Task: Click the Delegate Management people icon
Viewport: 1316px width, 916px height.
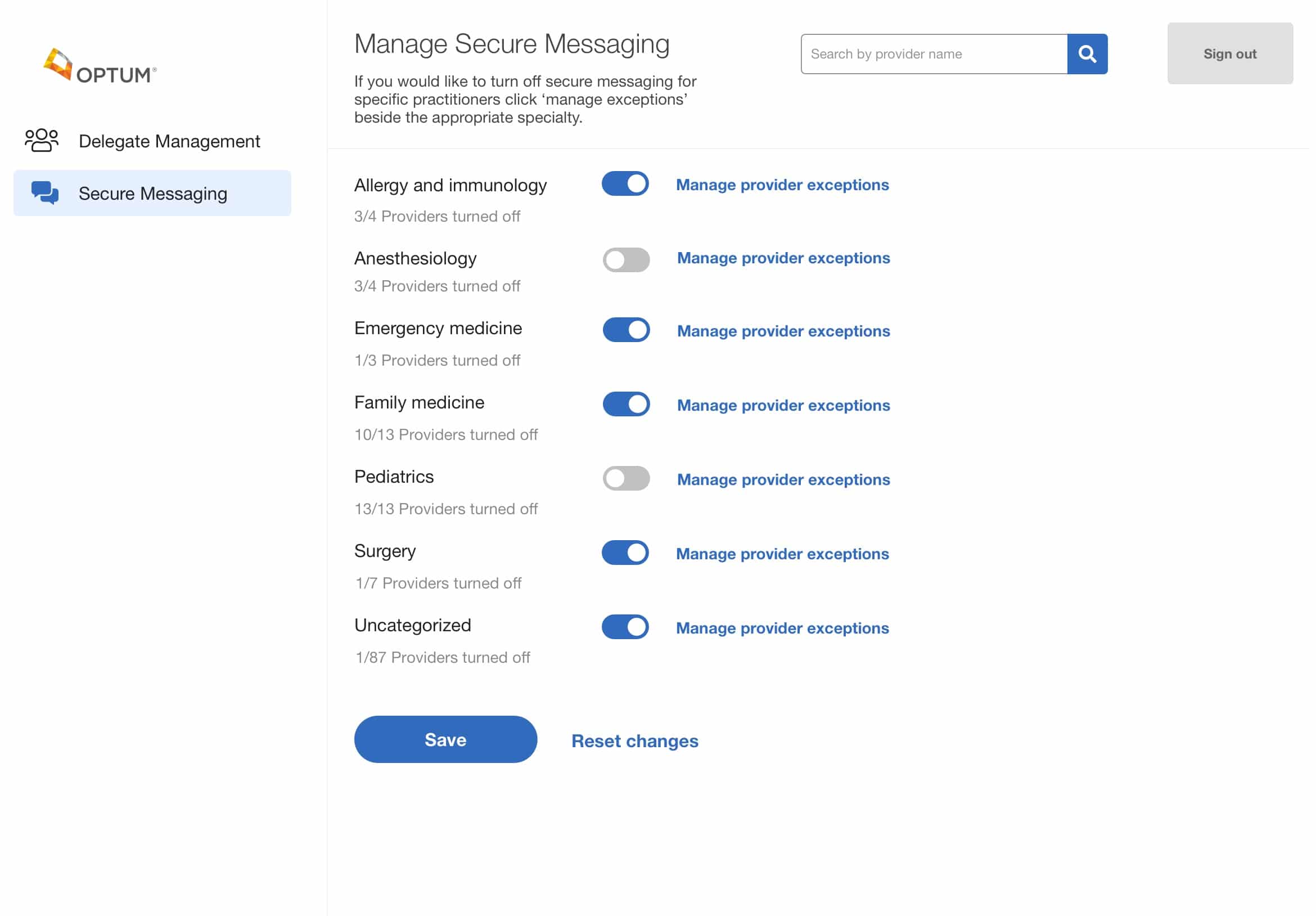Action: click(41, 140)
